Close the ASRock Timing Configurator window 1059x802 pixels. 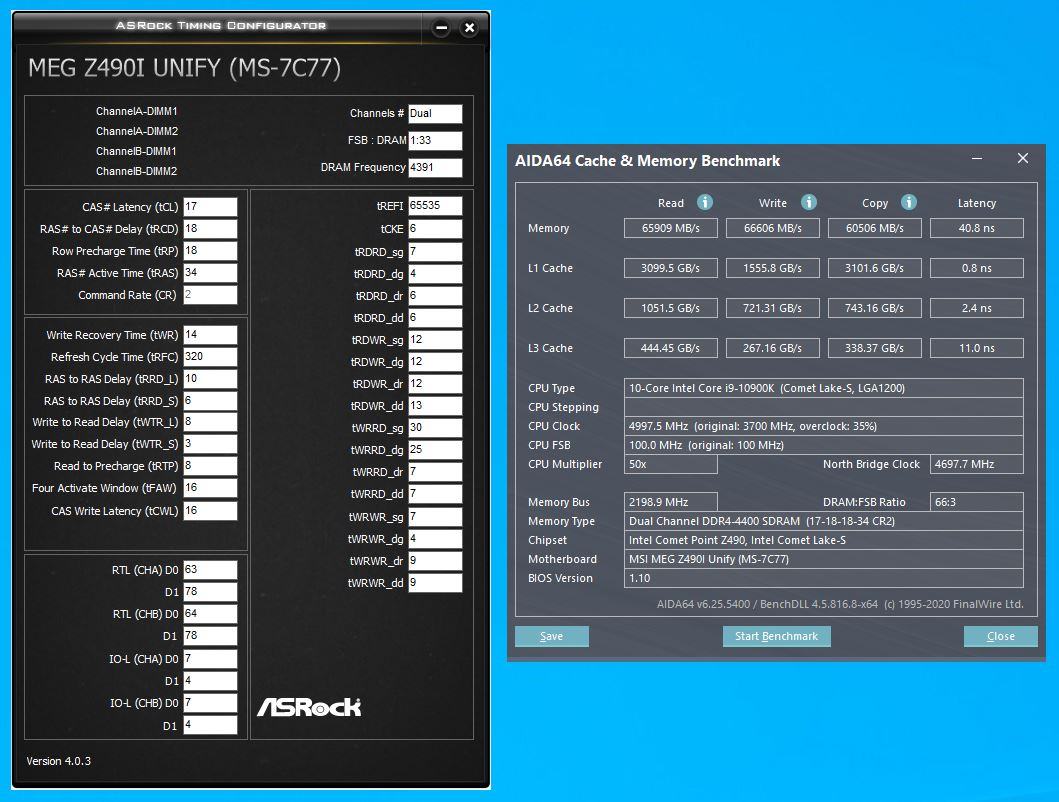point(469,28)
